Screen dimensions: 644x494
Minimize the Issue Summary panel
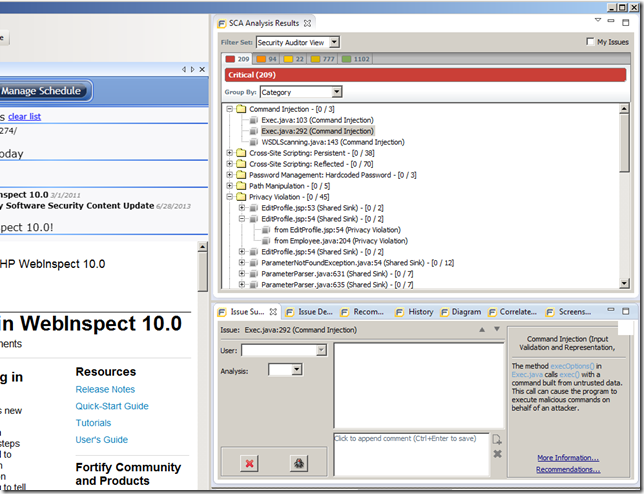click(611, 310)
